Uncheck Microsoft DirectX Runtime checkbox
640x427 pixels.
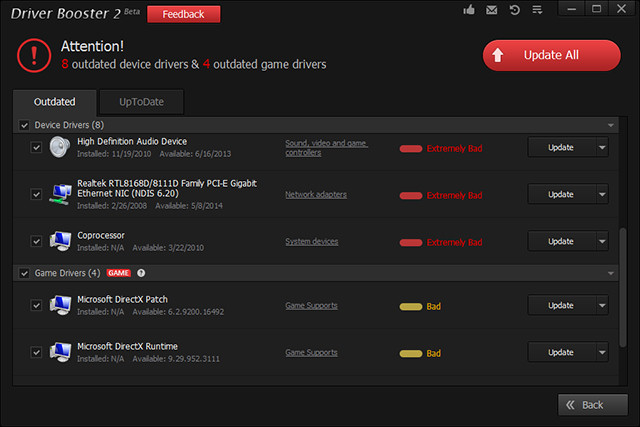36,352
